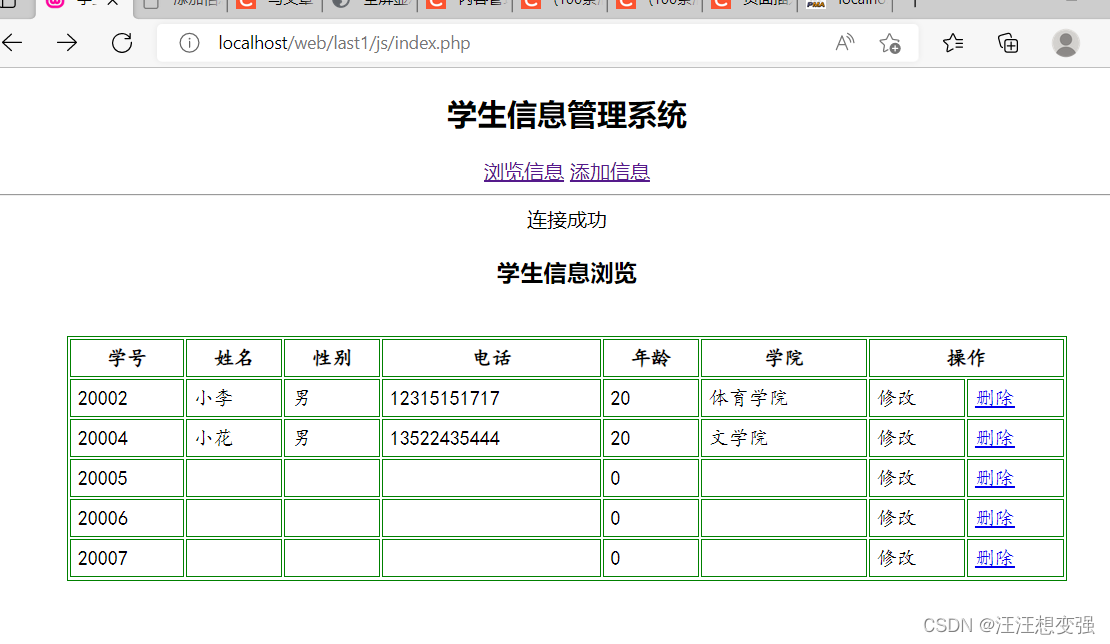Select the cell with ID 20005
The width and height of the screenshot is (1110, 644).
(x=127, y=478)
